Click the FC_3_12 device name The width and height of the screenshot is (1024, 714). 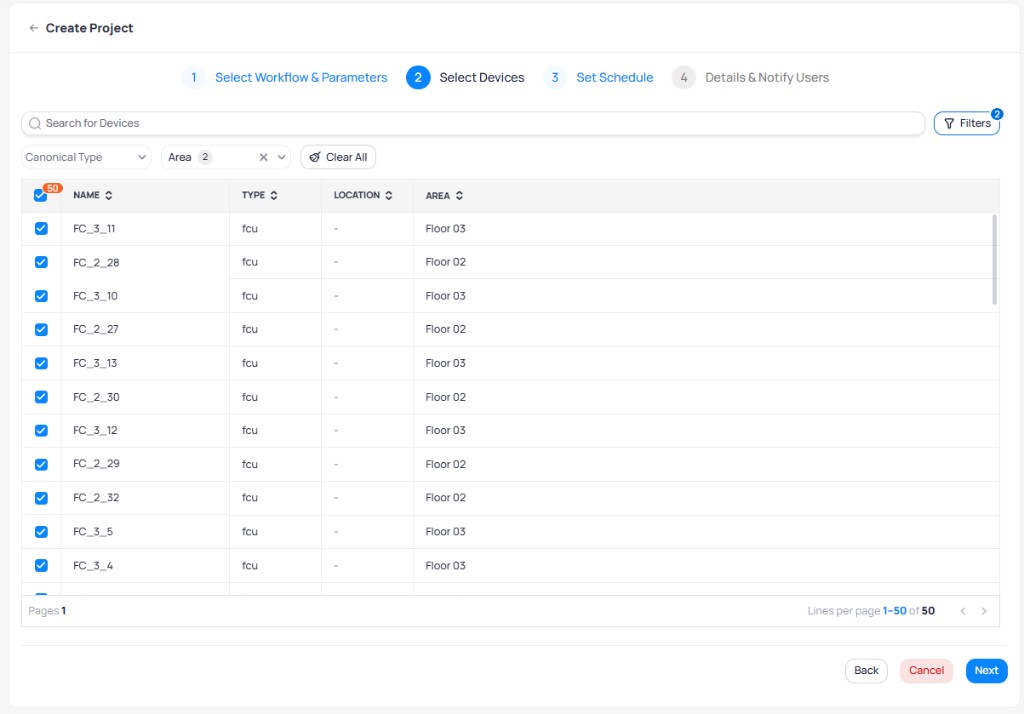point(95,430)
